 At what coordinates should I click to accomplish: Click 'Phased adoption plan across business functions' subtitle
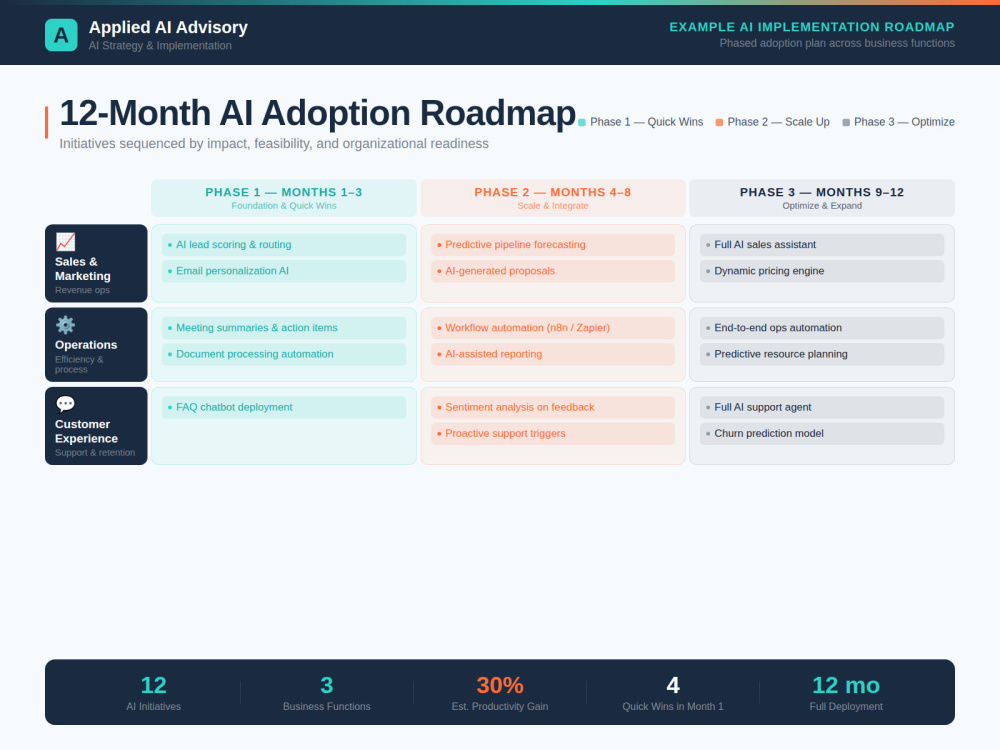[837, 43]
